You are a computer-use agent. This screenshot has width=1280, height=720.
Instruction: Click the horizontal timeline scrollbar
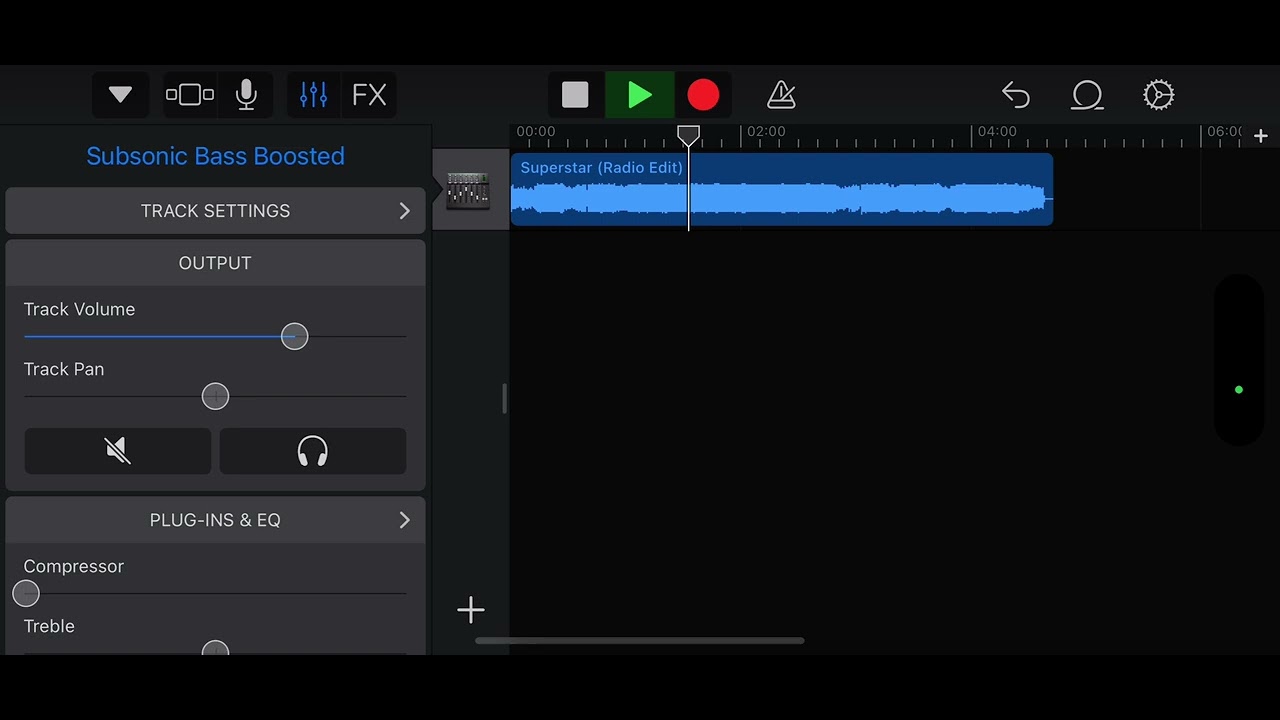[x=640, y=641]
